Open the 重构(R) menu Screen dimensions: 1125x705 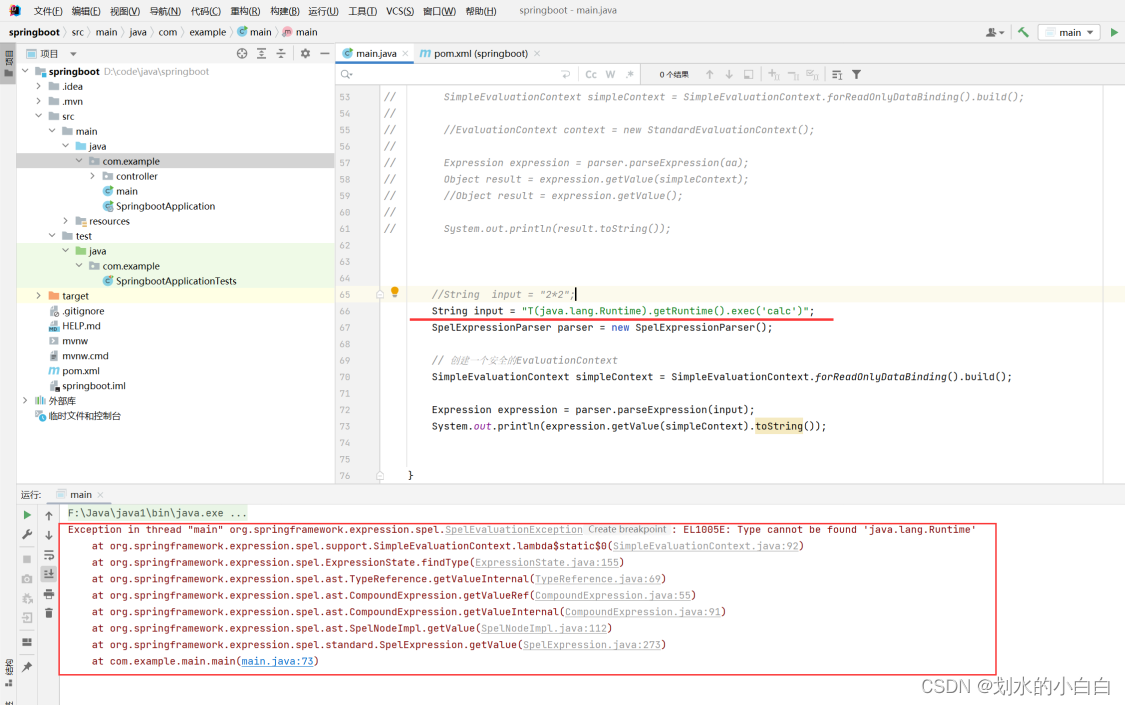point(245,11)
